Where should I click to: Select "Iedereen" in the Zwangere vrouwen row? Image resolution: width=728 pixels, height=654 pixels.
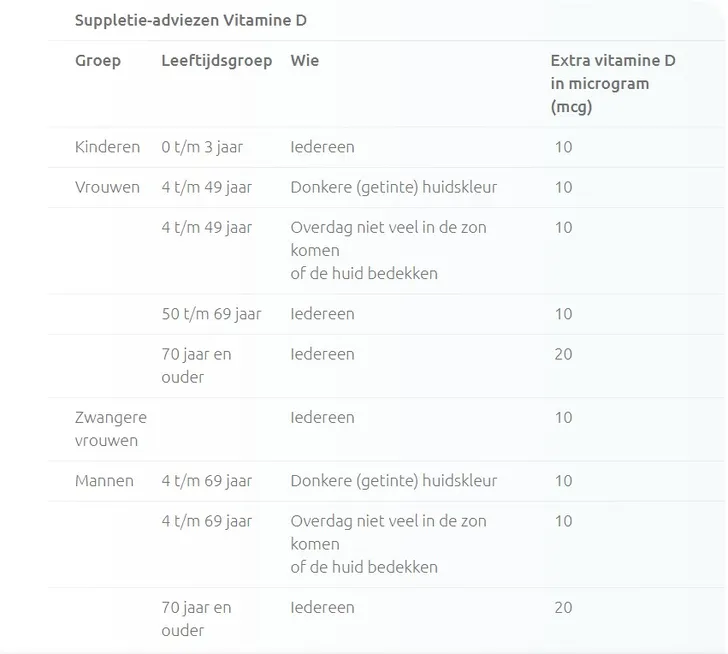tap(322, 418)
